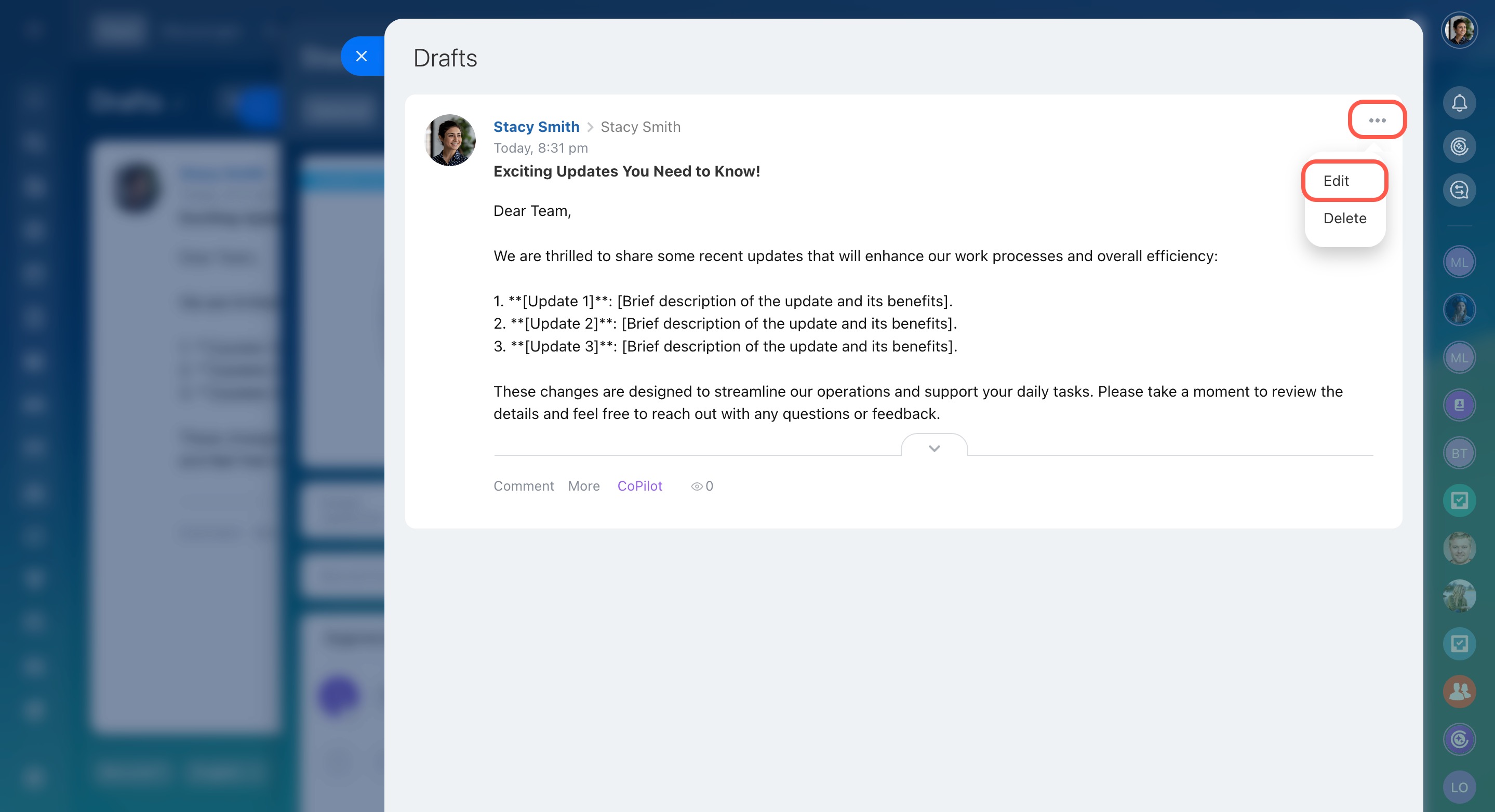Open the Stacy Smith author link
This screenshot has width=1495, height=812.
click(536, 127)
